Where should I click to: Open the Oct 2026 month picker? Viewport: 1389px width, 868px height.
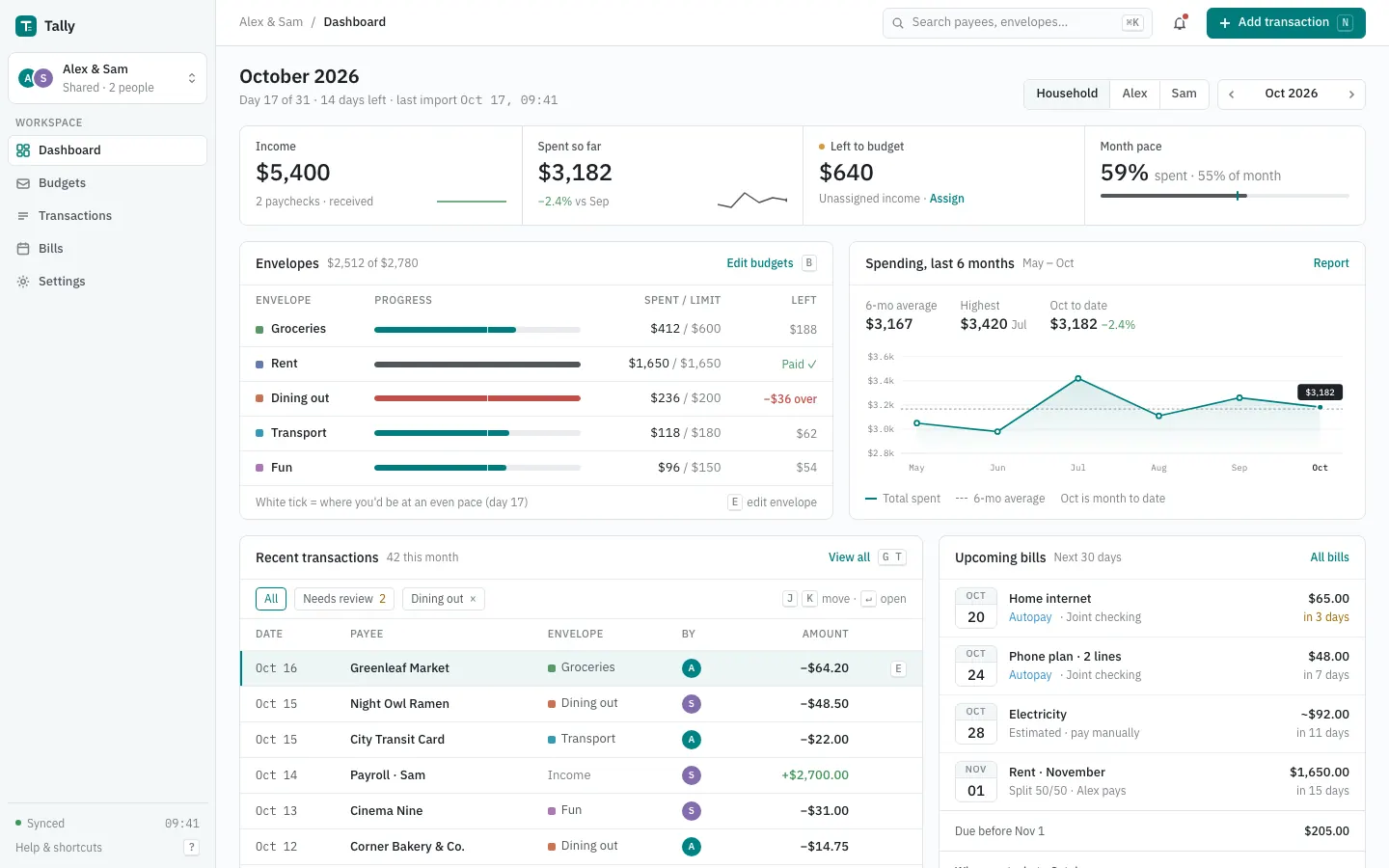point(1291,95)
